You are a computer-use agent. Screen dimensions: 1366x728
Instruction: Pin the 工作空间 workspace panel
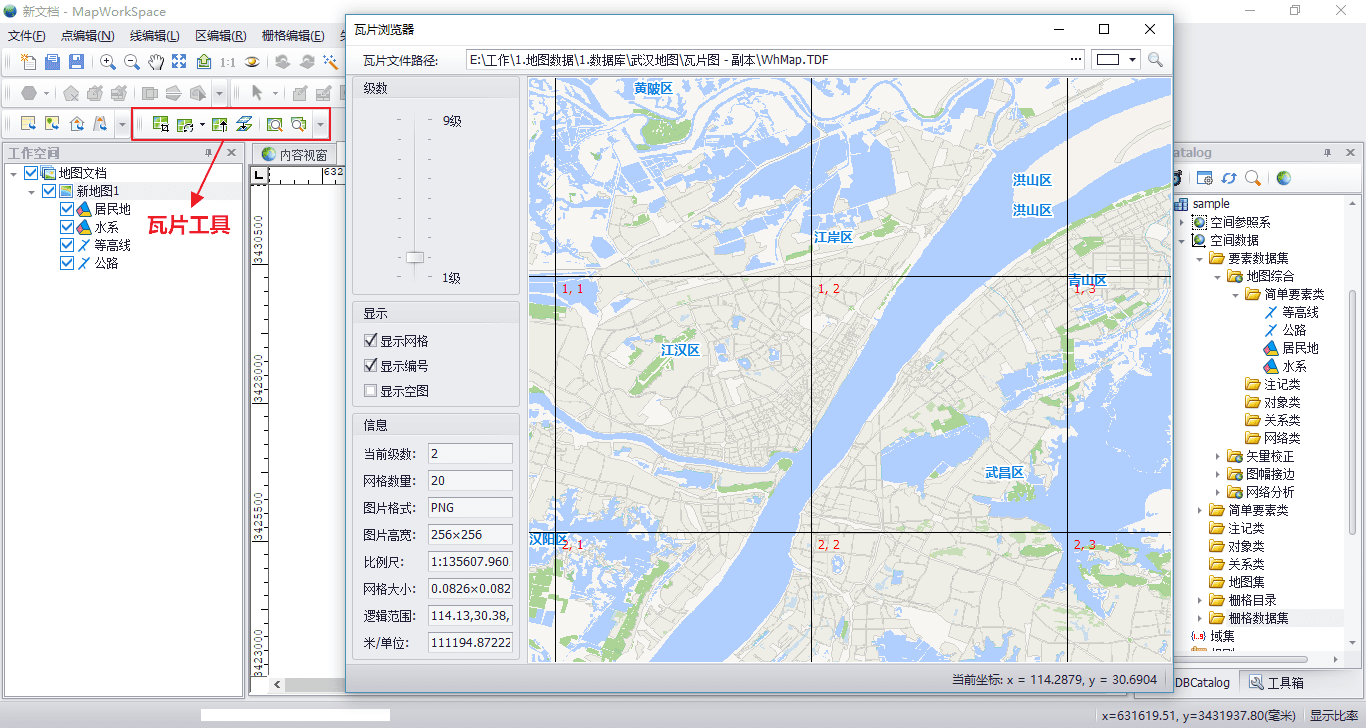[209, 153]
